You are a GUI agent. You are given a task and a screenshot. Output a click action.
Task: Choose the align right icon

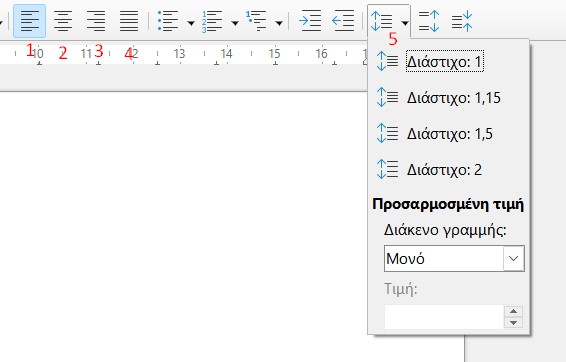click(96, 21)
